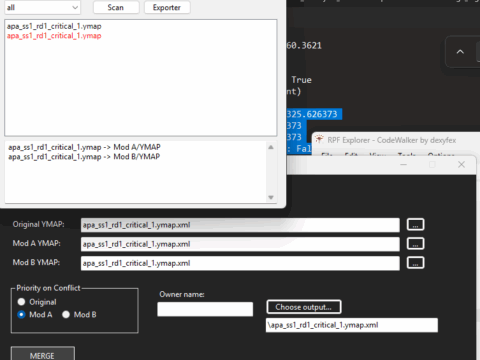Click the Exporter button
This screenshot has width=480, height=360.
167,7
